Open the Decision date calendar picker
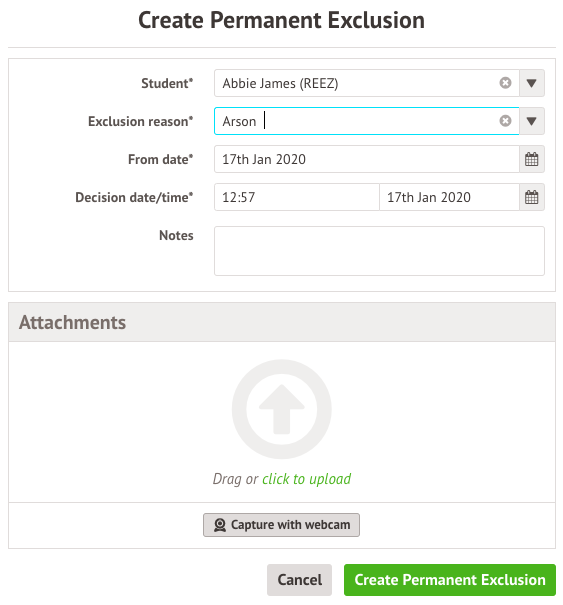 (x=531, y=197)
